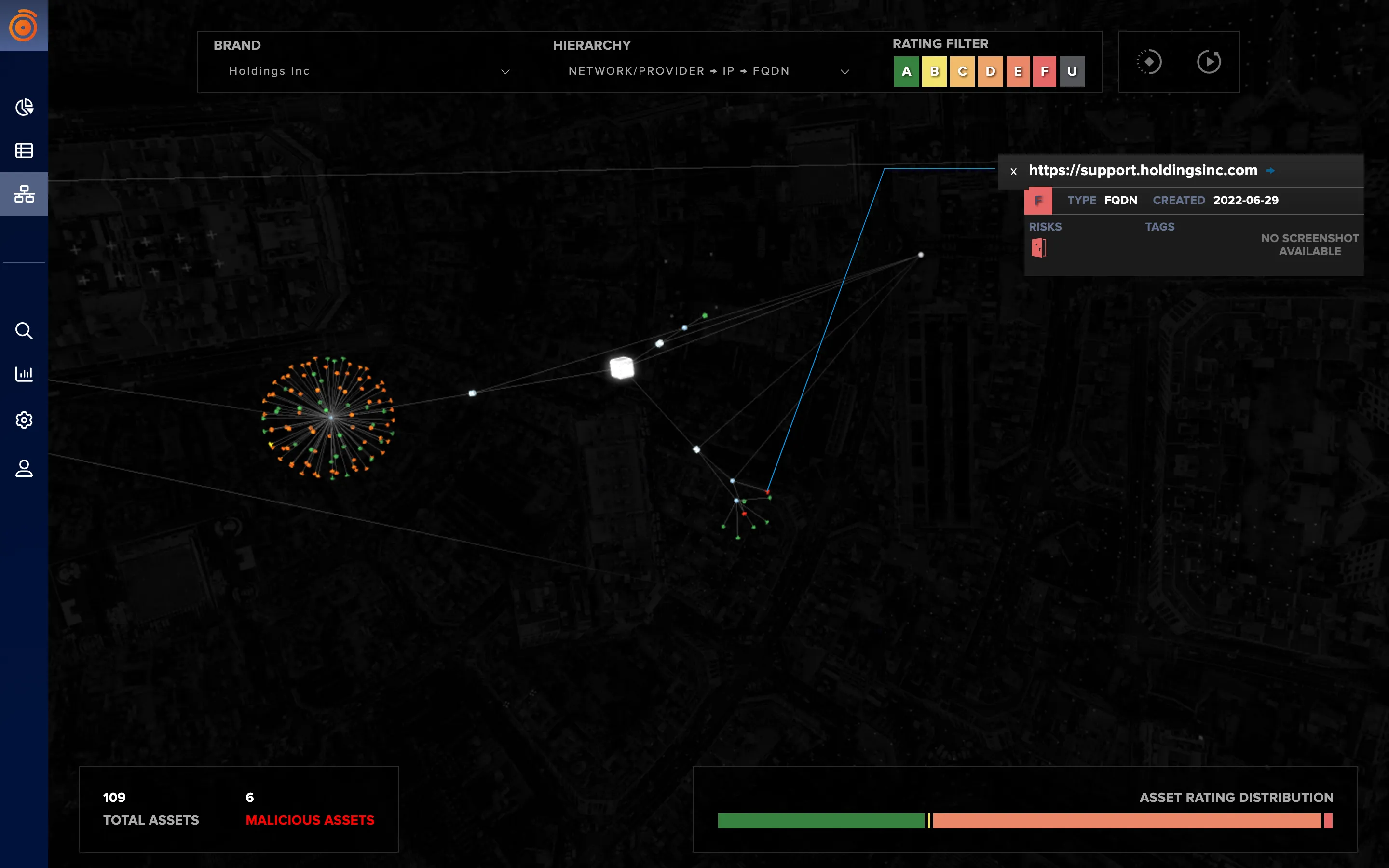Click the large white cube node
The height and width of the screenshot is (868, 1389).
[x=622, y=368]
